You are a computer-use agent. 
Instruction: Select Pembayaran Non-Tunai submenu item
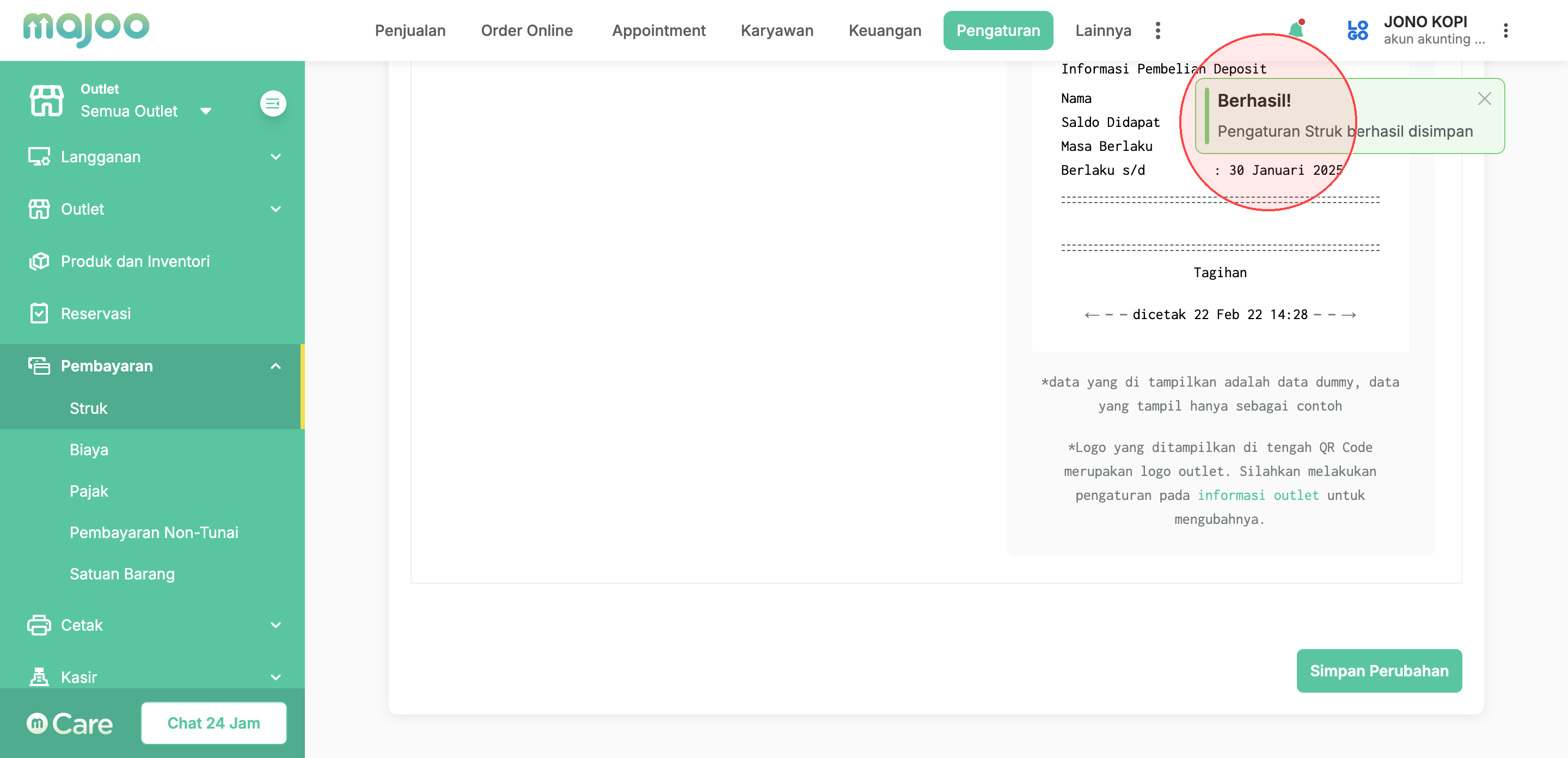point(154,532)
